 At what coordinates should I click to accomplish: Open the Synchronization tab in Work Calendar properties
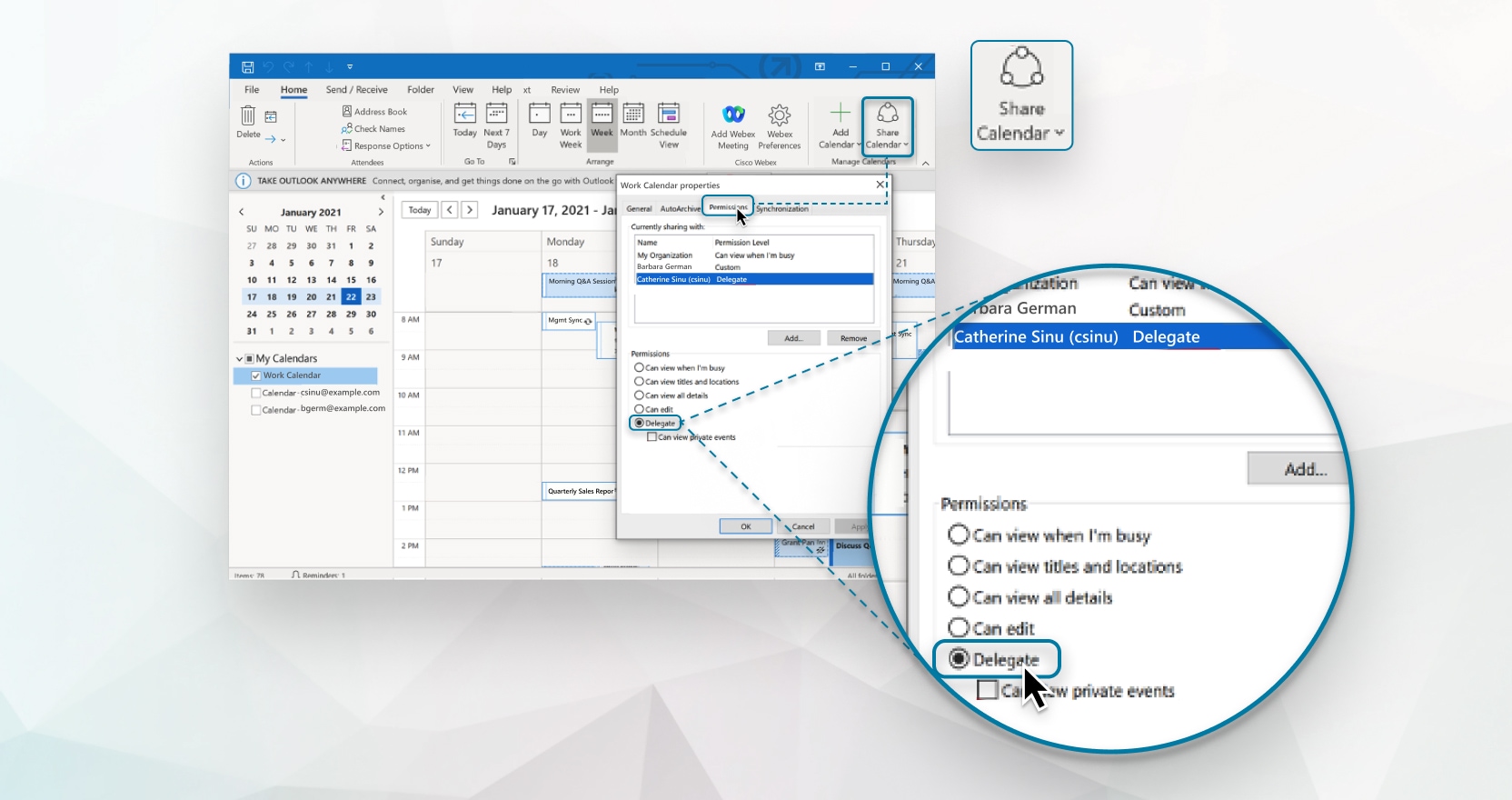[x=782, y=209]
